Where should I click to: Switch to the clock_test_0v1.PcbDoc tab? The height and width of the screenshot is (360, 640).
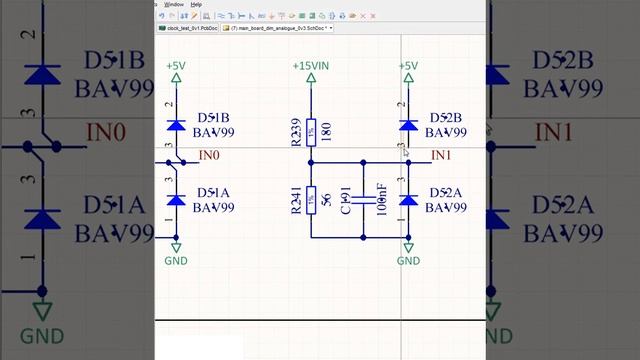(x=188, y=28)
